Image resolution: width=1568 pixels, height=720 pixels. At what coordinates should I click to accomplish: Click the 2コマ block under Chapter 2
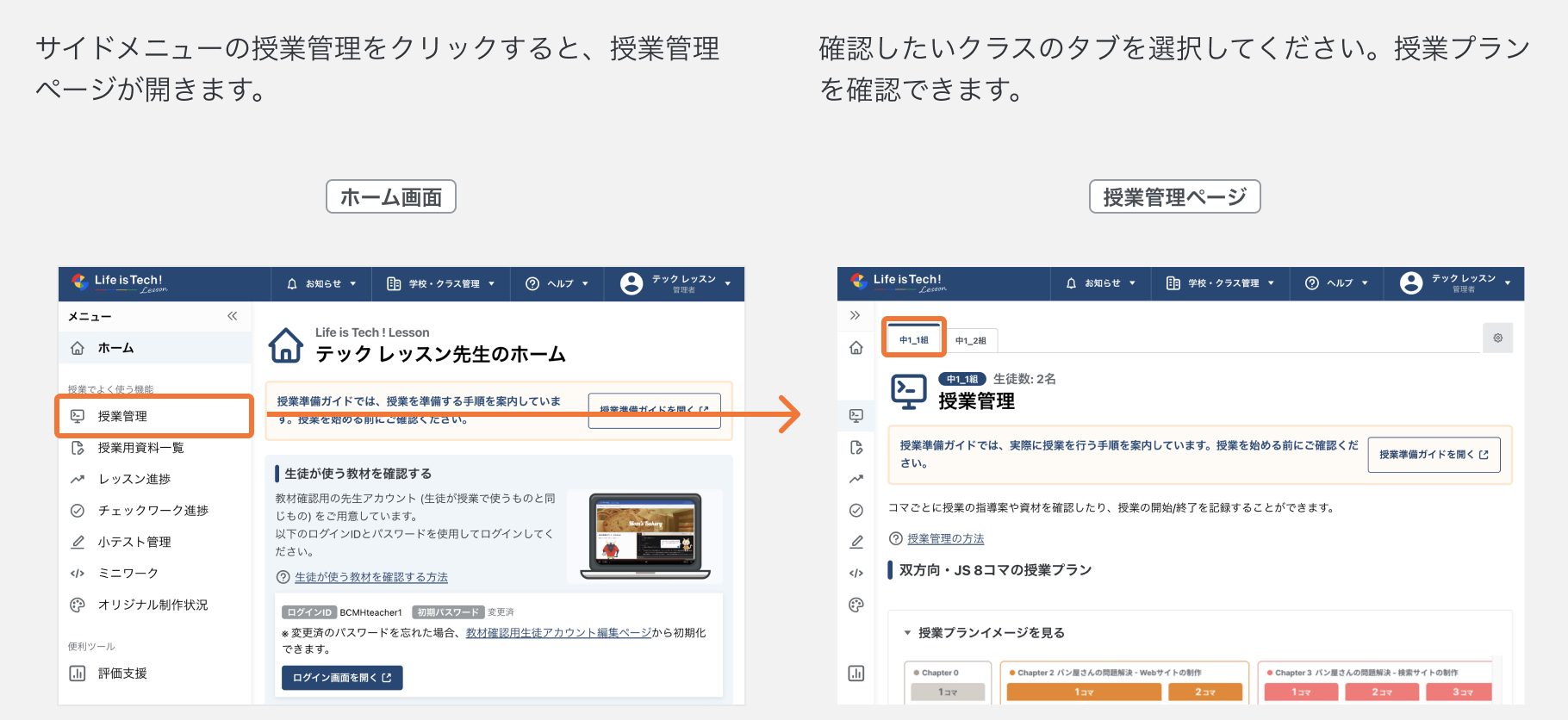(x=1204, y=692)
